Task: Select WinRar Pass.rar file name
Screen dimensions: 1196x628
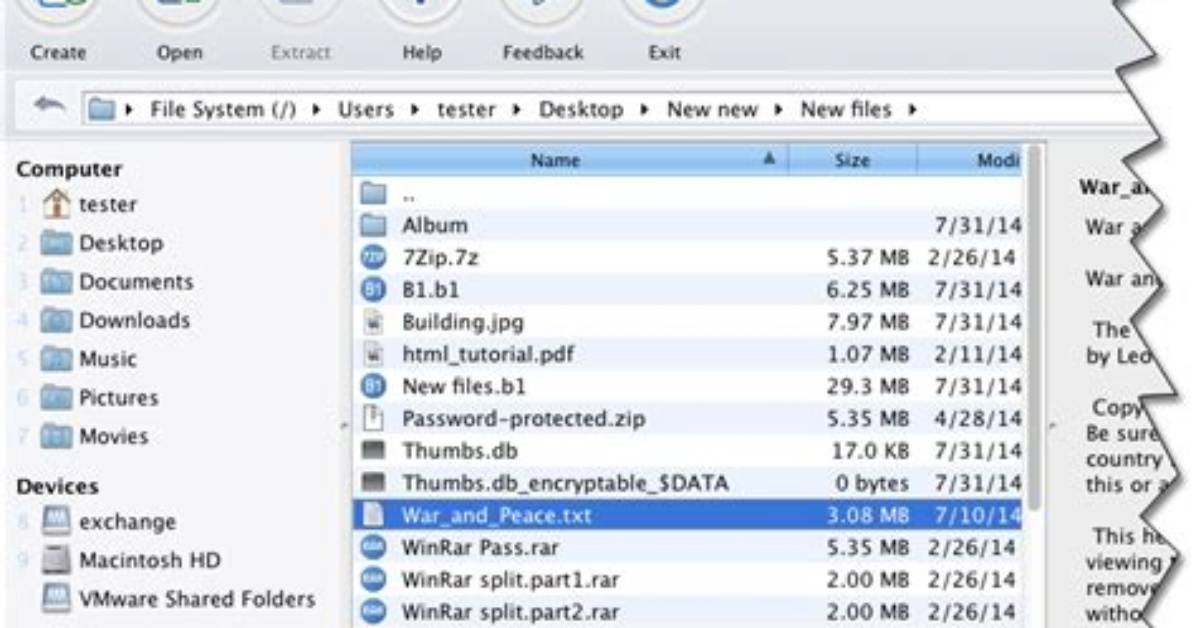Action: point(480,547)
